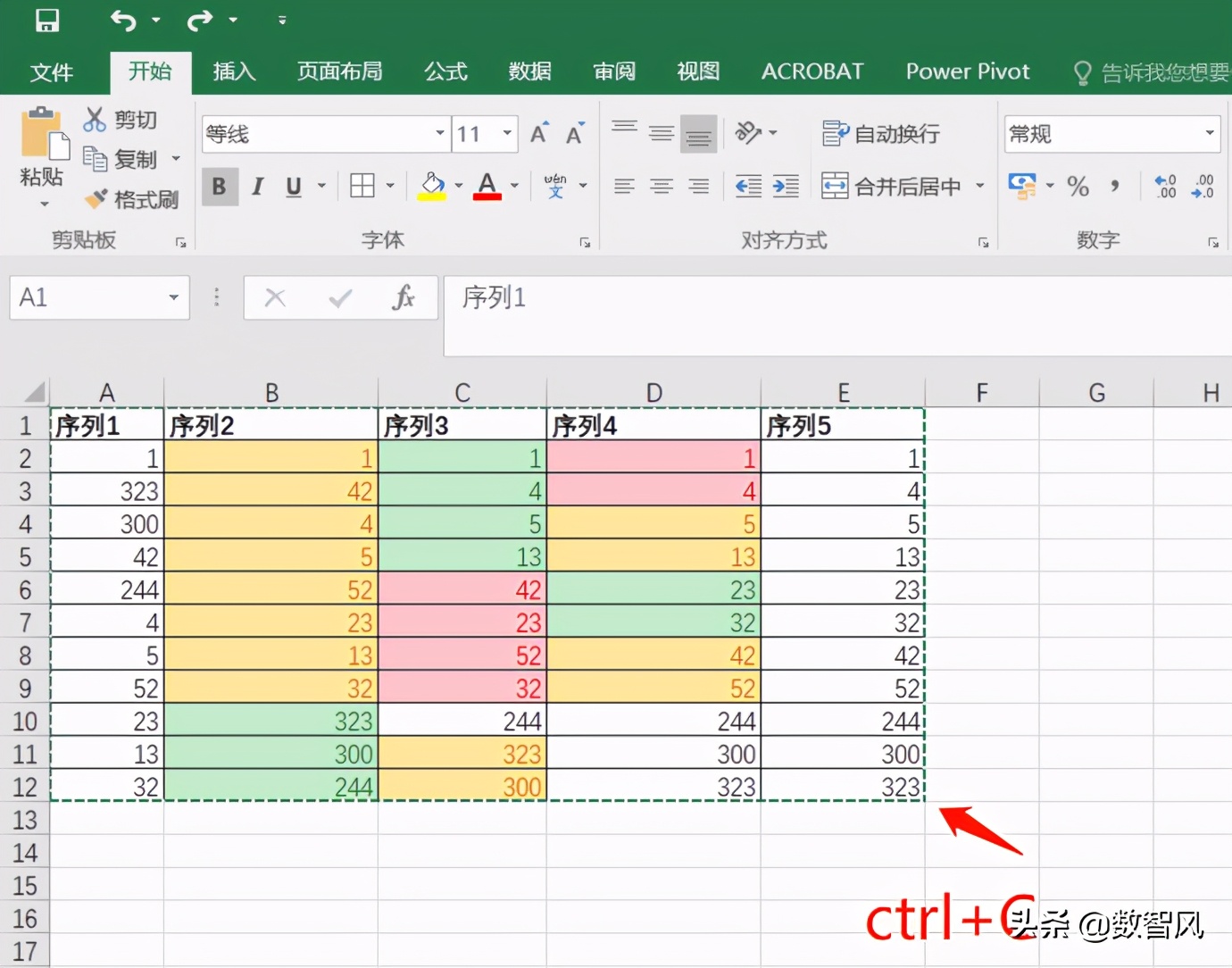Click the 合并后居中 merge button
The image size is (1232, 968).
tap(891, 186)
